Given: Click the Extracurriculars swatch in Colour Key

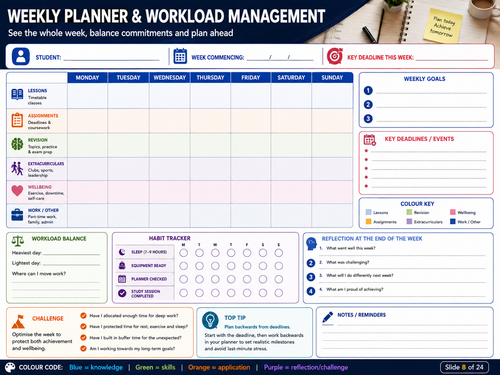Looking at the screenshot, I should click(409, 221).
